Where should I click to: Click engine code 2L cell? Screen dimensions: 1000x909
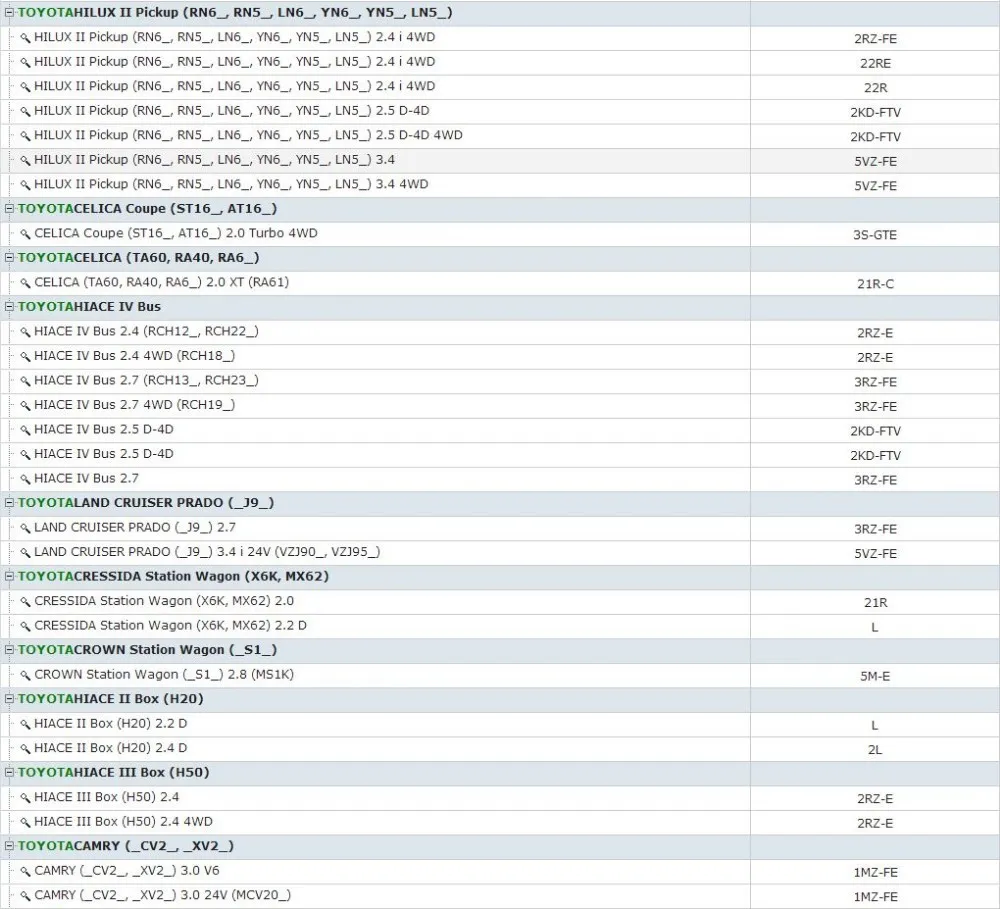coord(875,750)
